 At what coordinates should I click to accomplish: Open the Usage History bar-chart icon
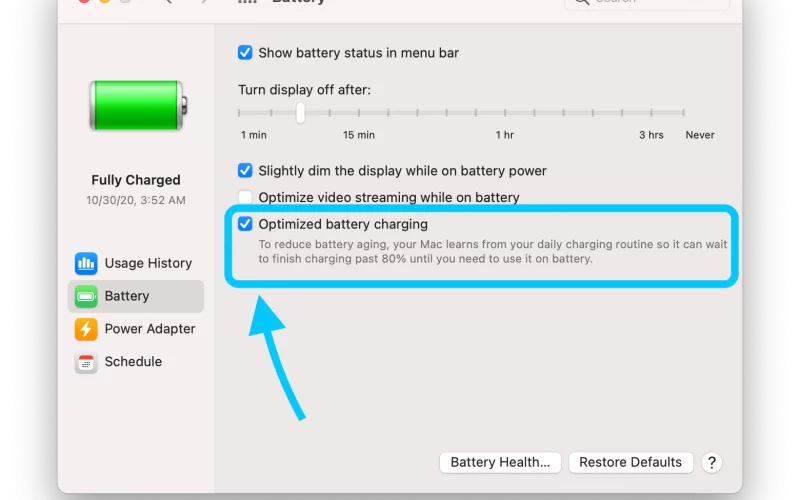[86, 263]
